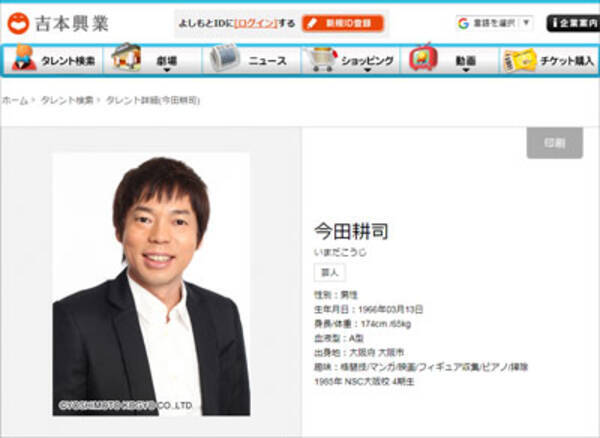Click the タレント詳細 breadcrumb text
This screenshot has width=600, height=438.
point(153,100)
